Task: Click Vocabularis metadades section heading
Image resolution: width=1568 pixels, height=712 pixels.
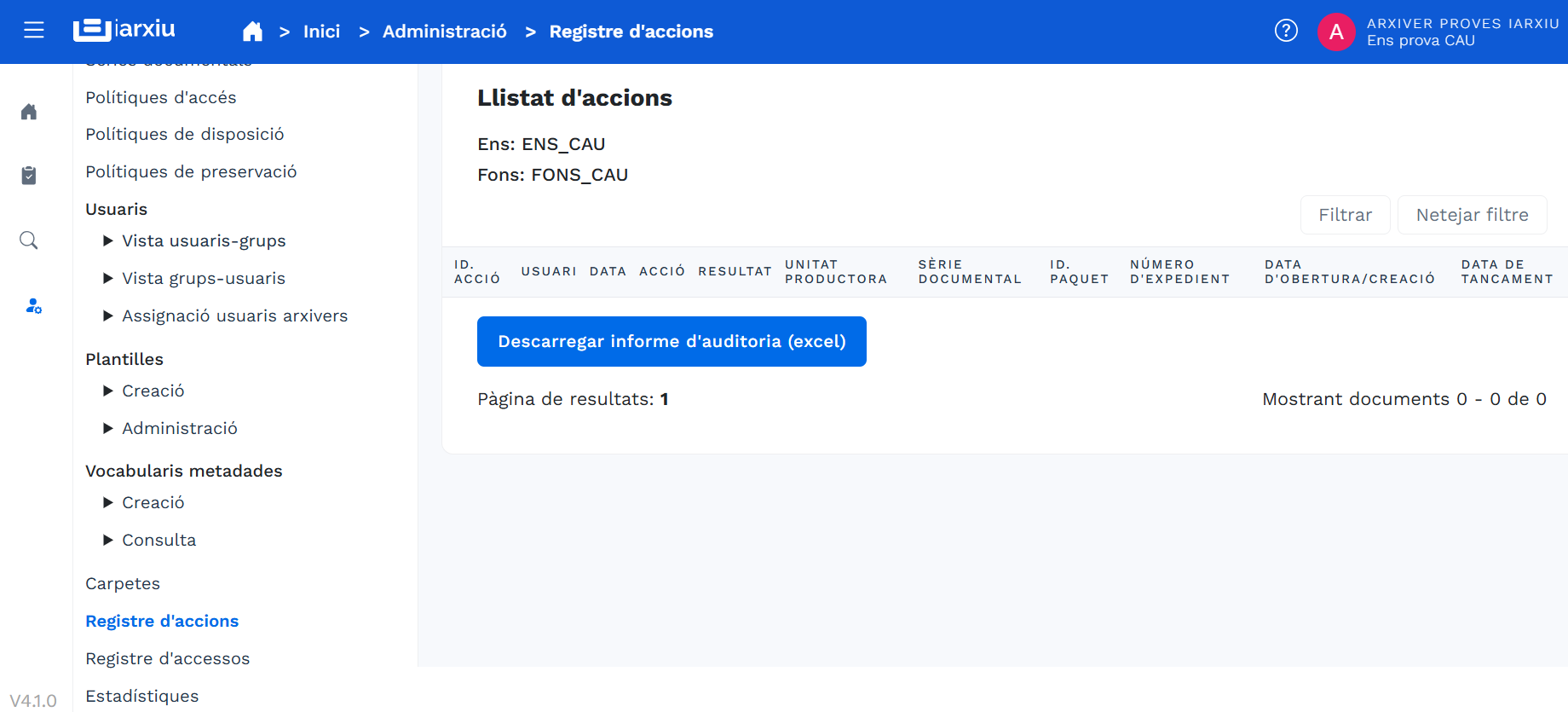Action: pyautogui.click(x=183, y=471)
